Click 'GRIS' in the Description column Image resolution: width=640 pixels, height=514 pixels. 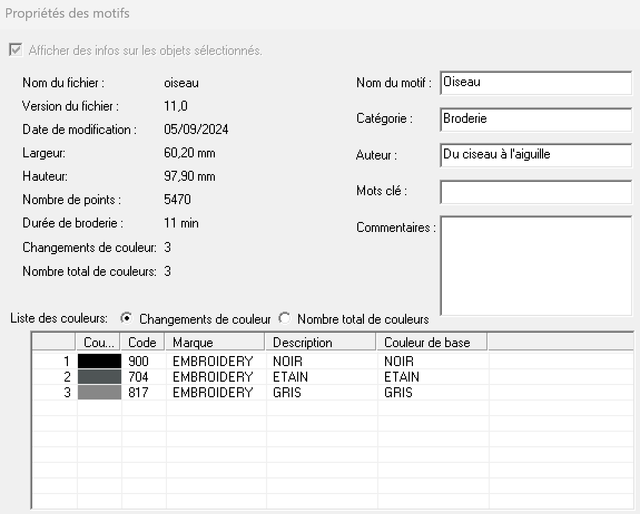(287, 392)
